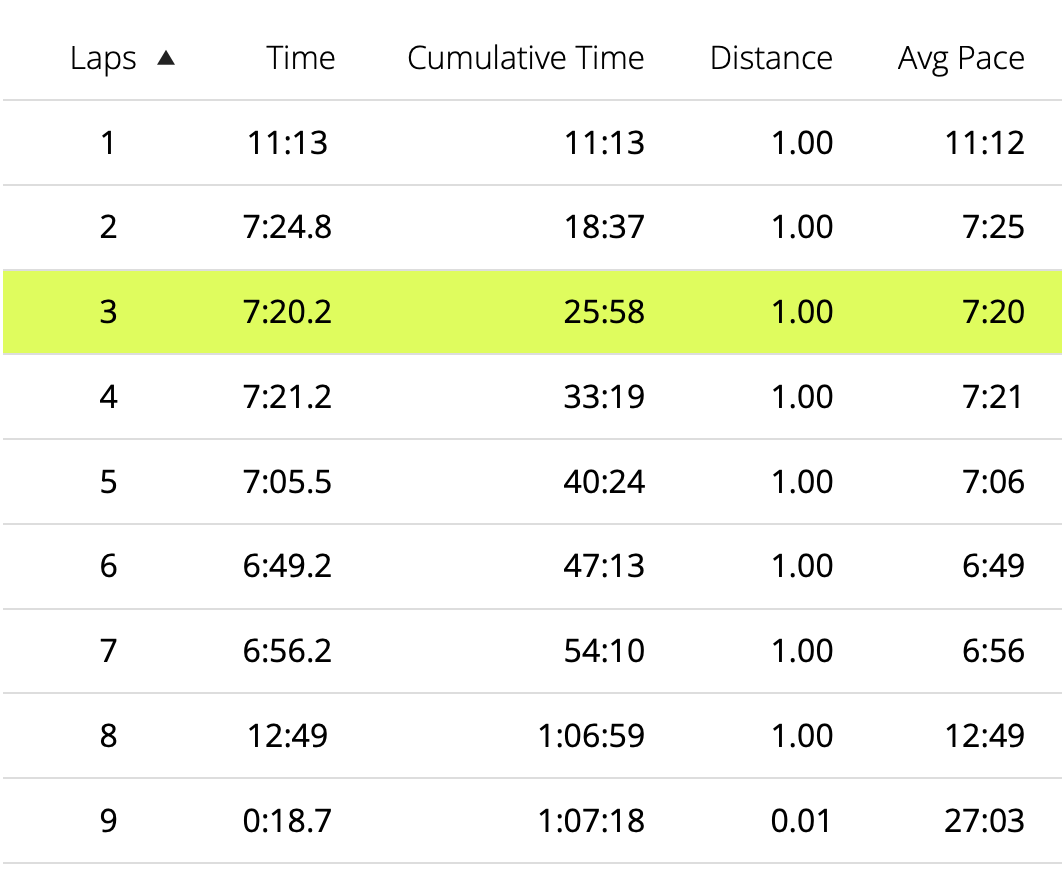The image size is (1062, 876).
Task: Click the Distance column header
Action: (x=771, y=58)
